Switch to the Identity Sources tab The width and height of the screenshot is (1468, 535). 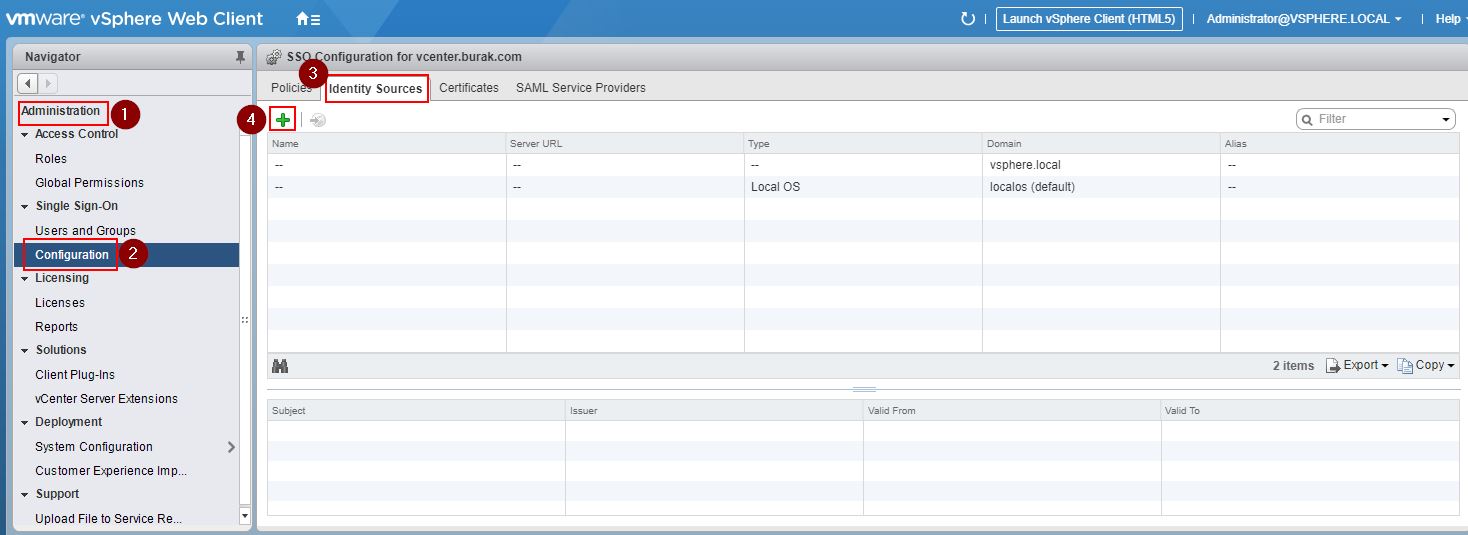coord(376,89)
